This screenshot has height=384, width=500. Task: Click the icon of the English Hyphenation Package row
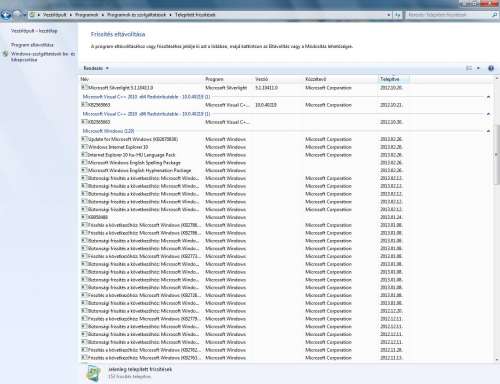pyautogui.click(x=84, y=170)
